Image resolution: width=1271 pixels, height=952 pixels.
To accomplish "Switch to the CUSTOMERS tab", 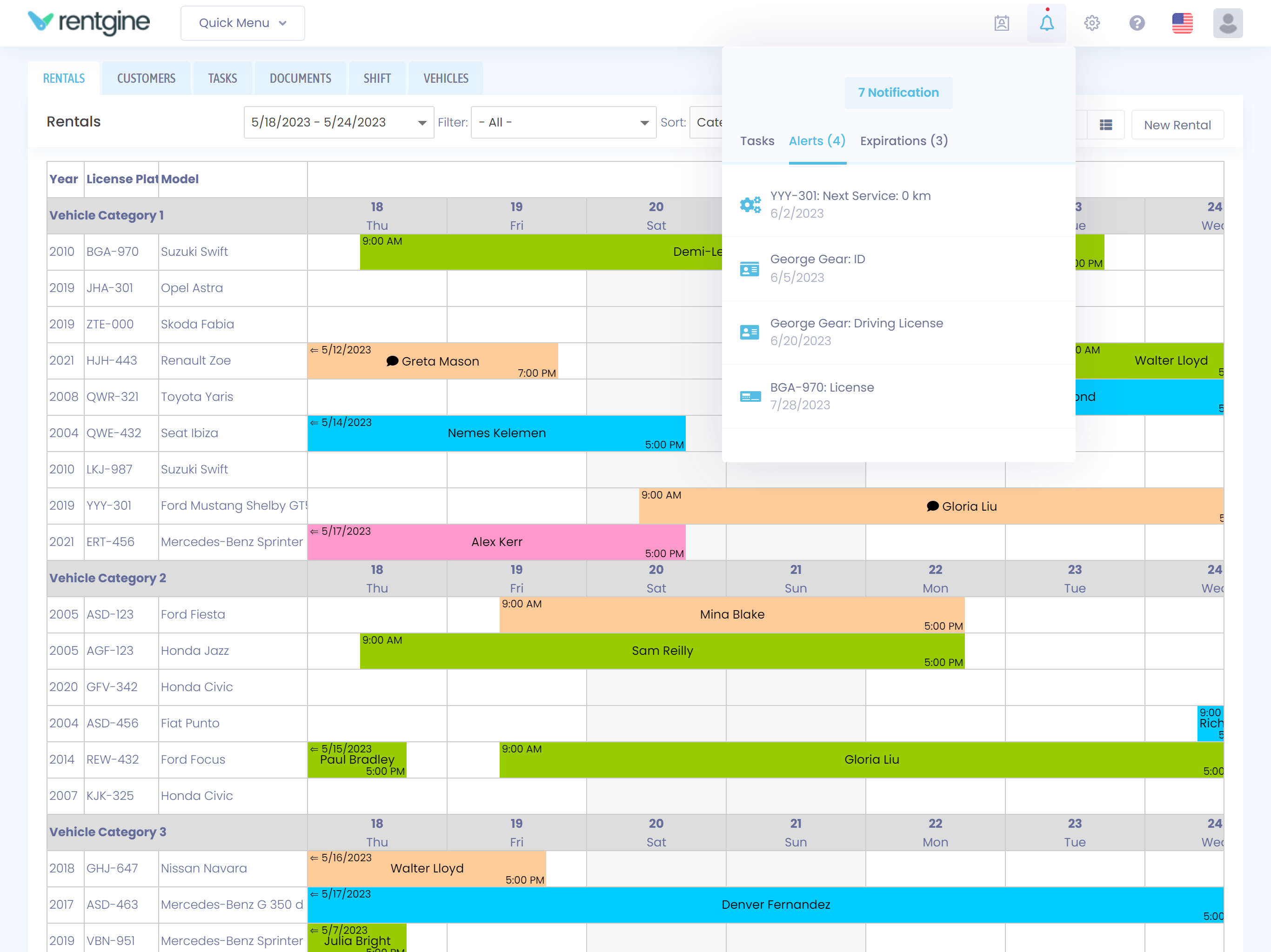I will point(146,79).
